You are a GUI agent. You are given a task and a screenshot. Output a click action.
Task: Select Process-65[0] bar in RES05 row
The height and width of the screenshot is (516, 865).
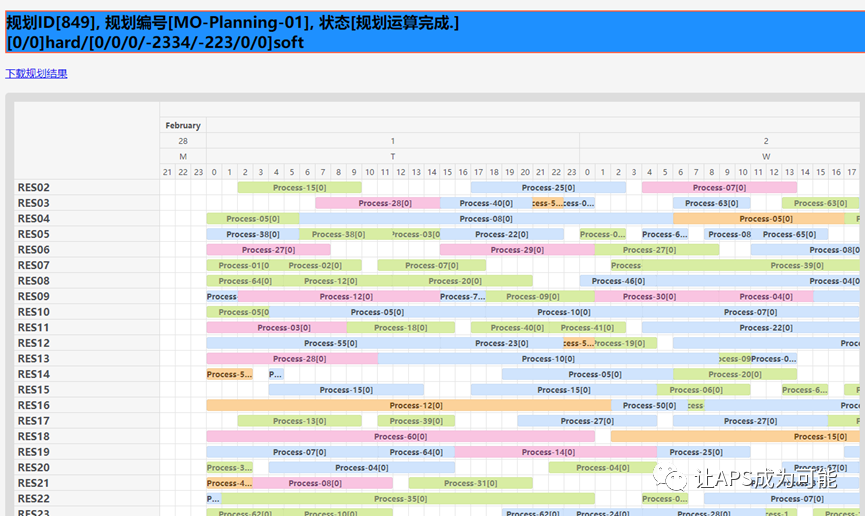click(789, 234)
